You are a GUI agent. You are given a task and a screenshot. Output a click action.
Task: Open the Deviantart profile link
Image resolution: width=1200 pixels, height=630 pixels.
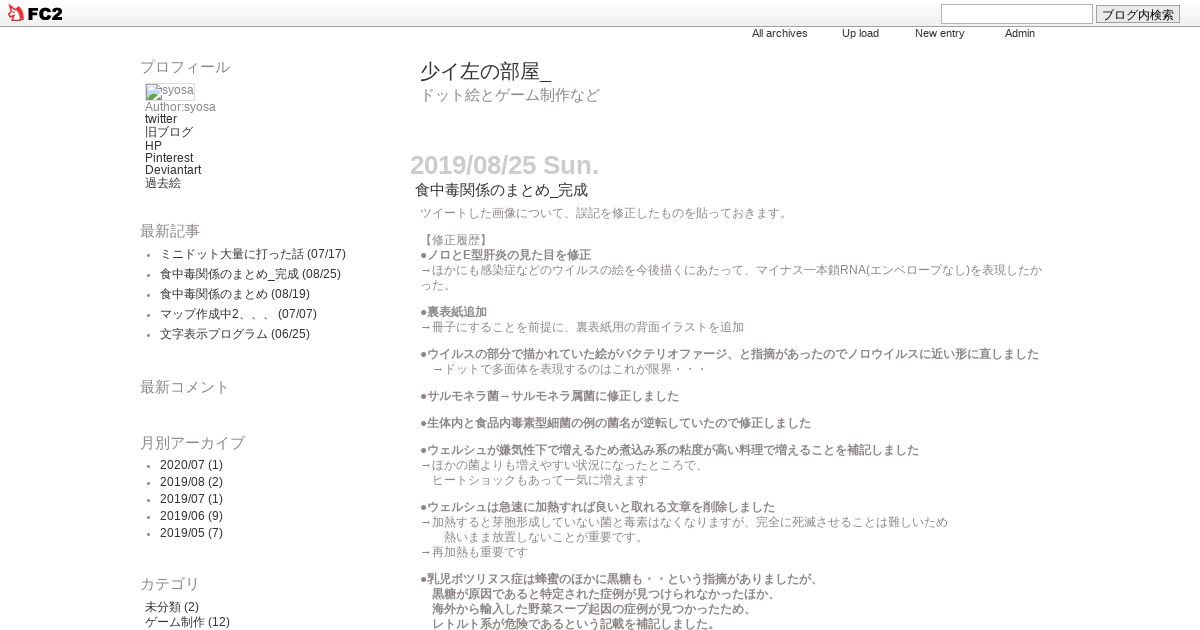[173, 170]
